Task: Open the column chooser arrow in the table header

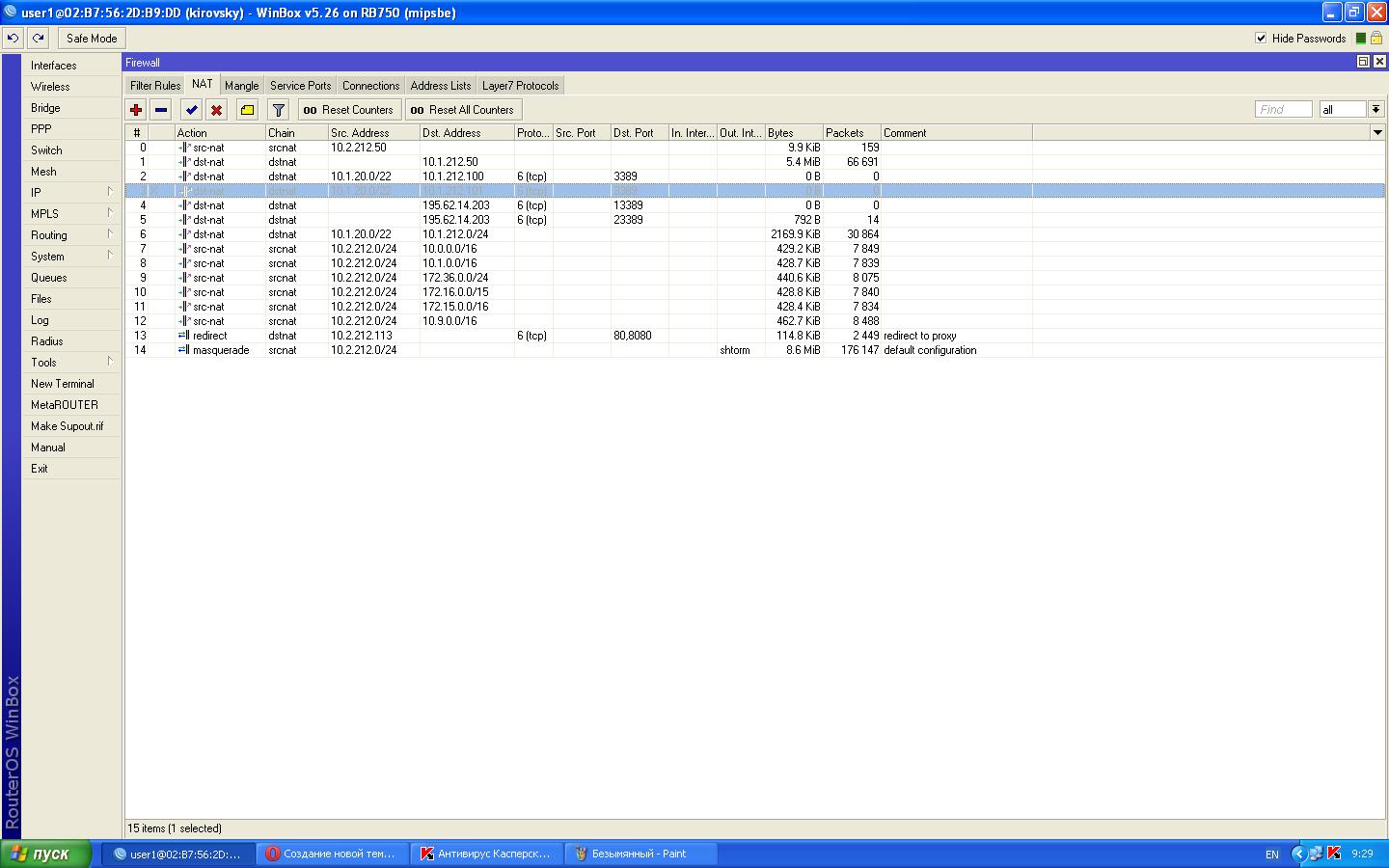Action: click(x=1376, y=133)
